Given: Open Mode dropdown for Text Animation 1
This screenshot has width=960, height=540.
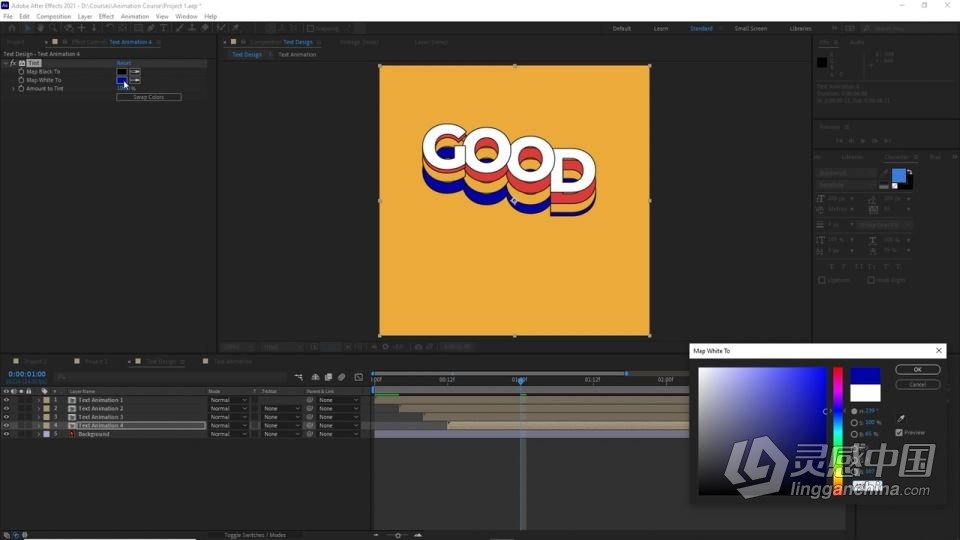Looking at the screenshot, I should [228, 400].
